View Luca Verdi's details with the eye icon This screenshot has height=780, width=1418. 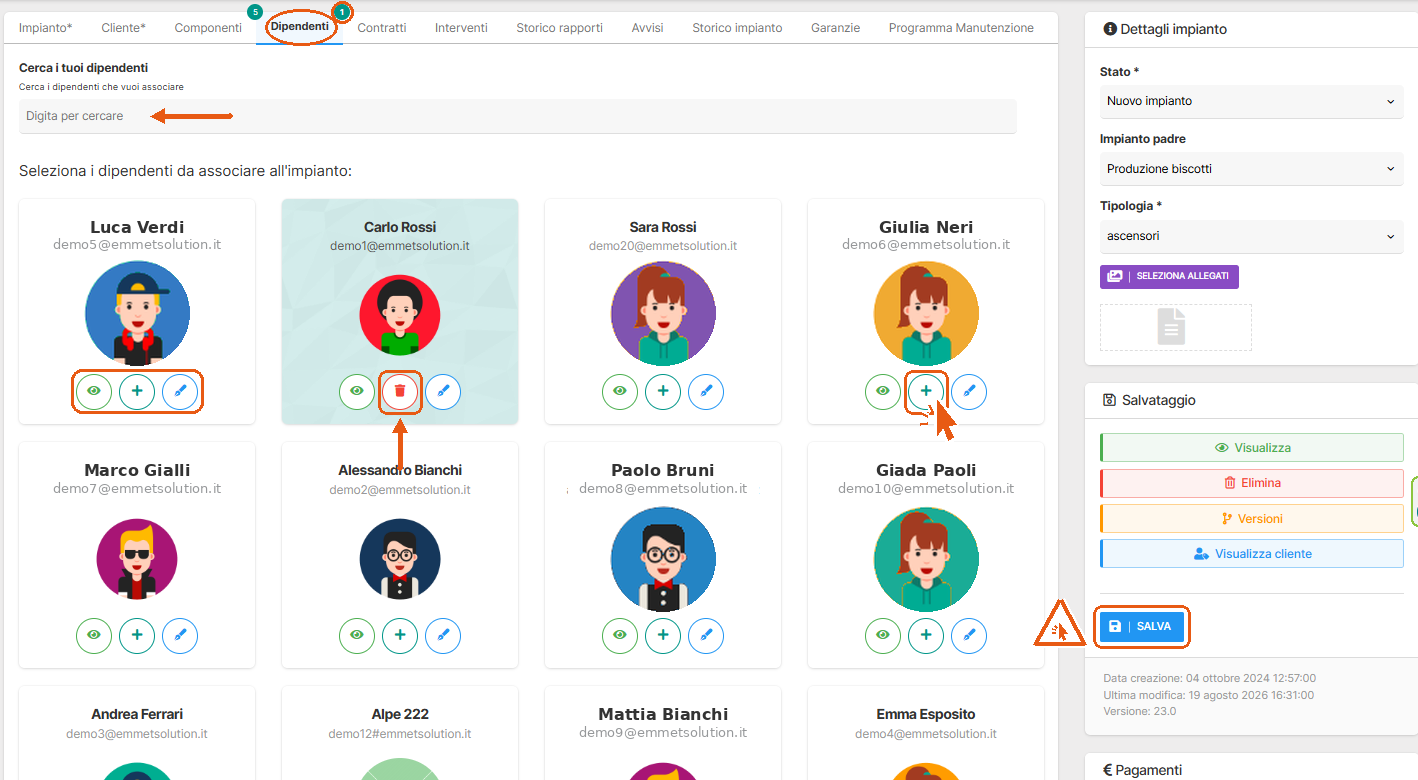[94, 391]
